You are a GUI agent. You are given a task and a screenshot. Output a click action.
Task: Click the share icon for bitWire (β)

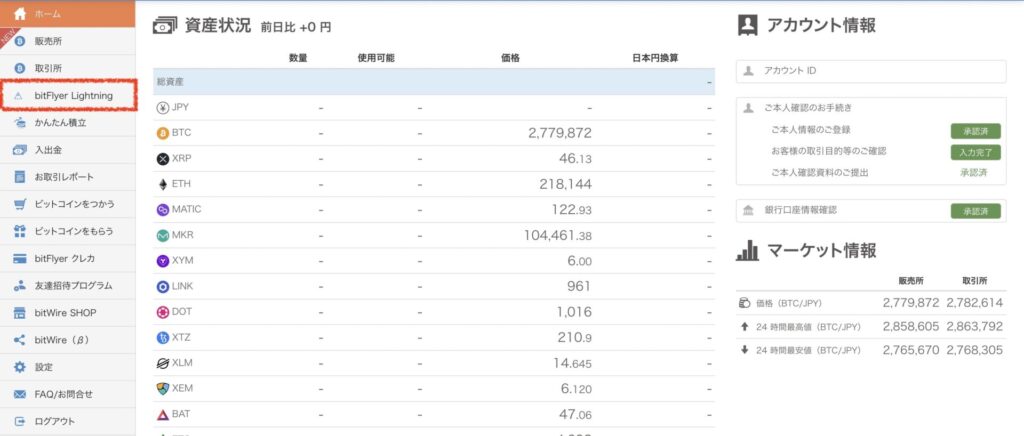[x=20, y=340]
